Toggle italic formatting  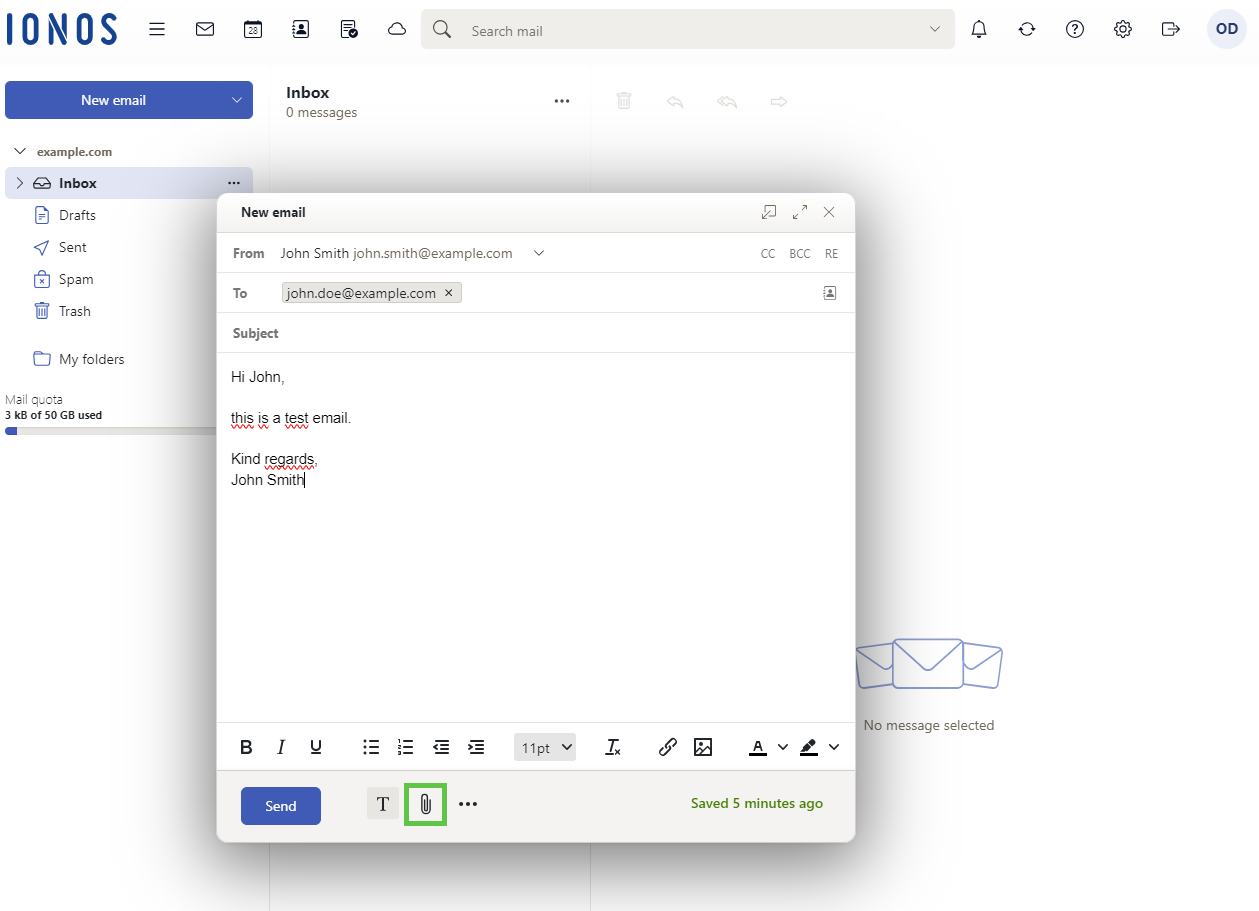coord(281,747)
